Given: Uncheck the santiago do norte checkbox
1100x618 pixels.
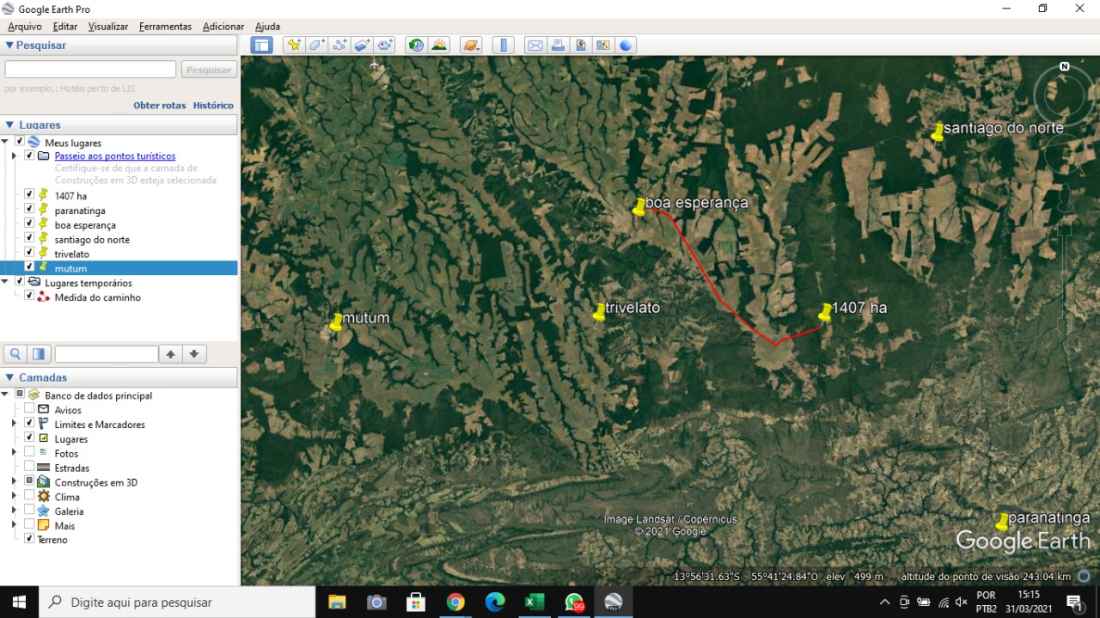Looking at the screenshot, I should (29, 238).
